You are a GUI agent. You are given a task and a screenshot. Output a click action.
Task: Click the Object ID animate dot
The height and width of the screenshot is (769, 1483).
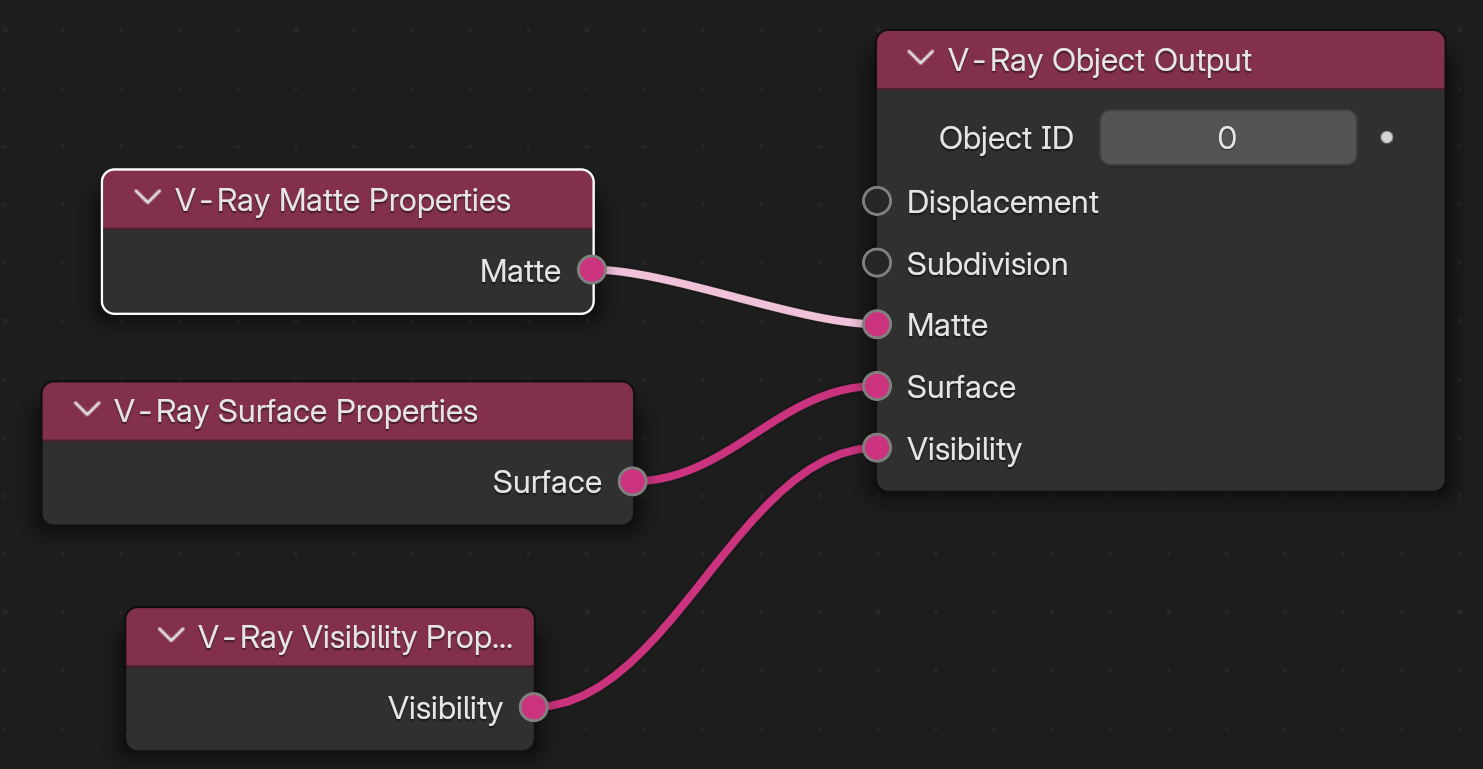(x=1387, y=138)
